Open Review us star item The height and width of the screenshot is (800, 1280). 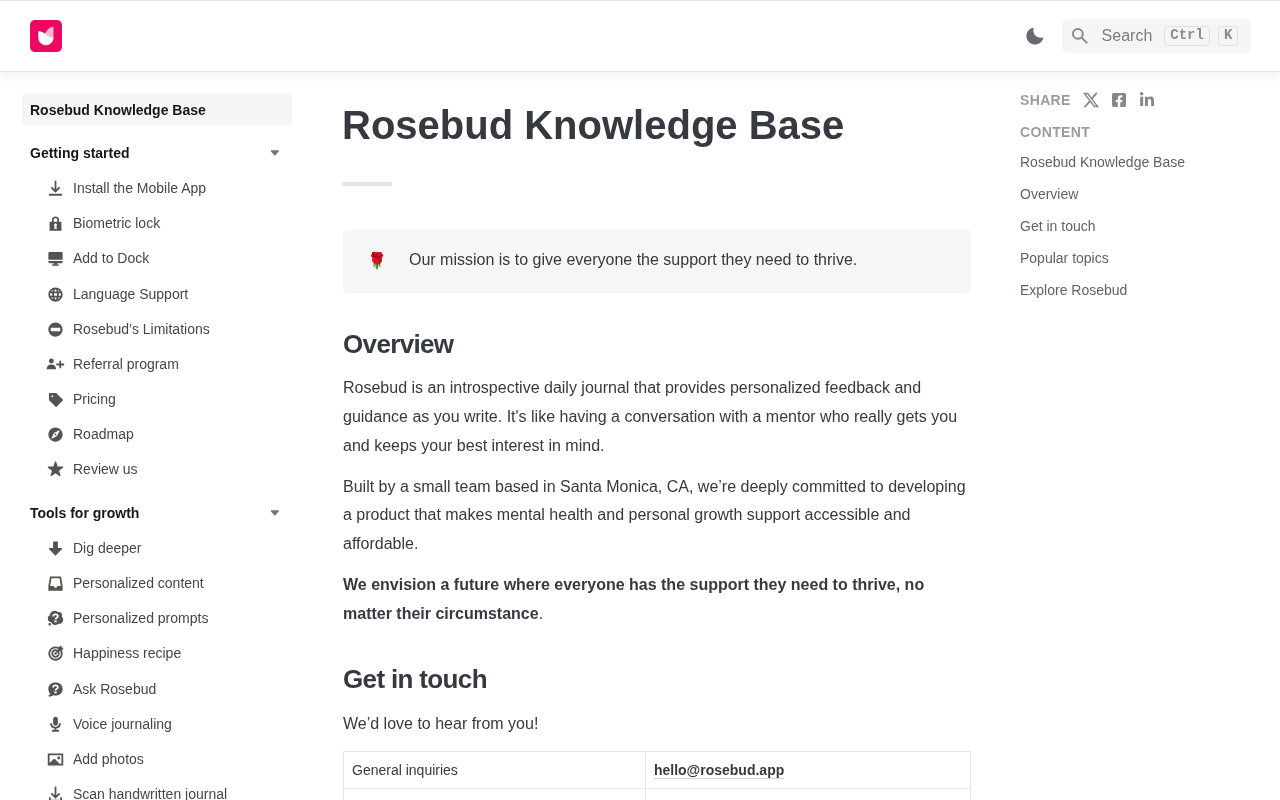coord(157,469)
